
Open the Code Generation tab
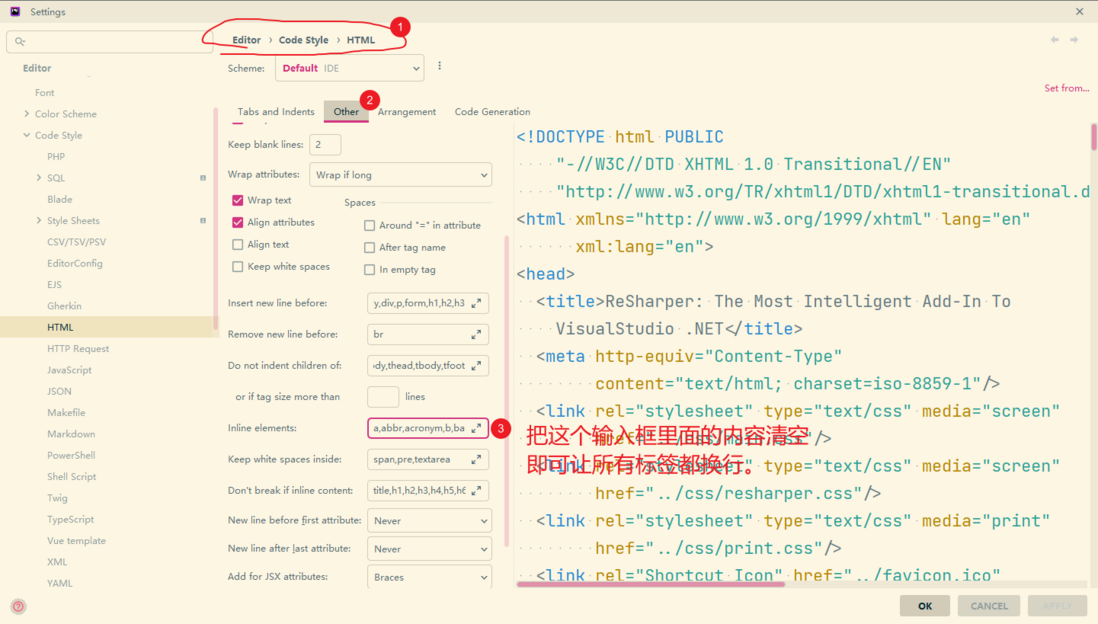point(492,111)
